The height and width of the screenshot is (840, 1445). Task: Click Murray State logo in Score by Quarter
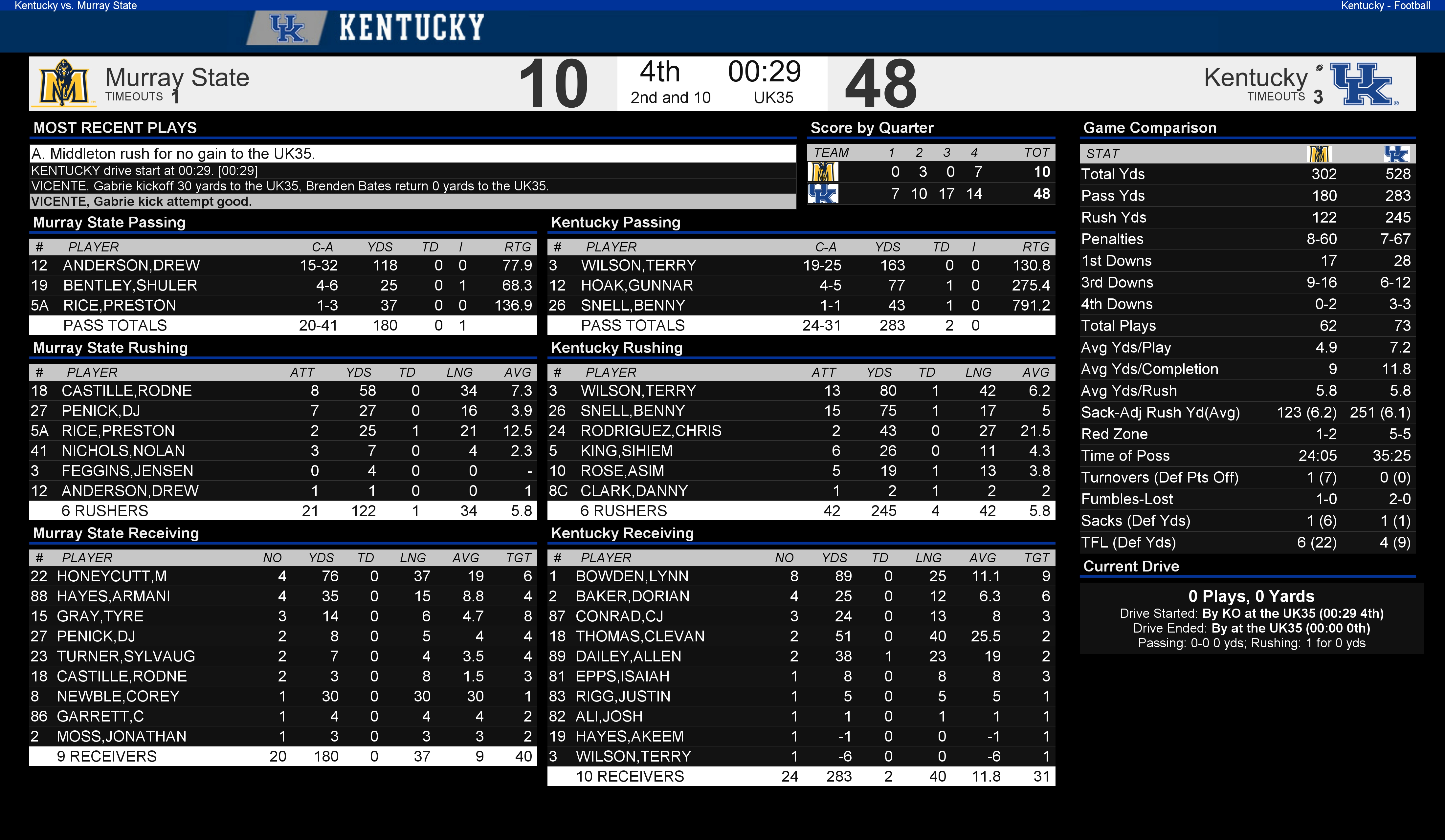823,172
